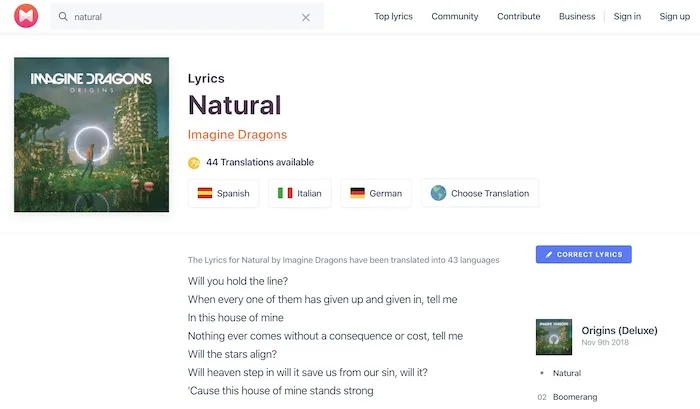Image resolution: width=700 pixels, height=409 pixels.
Task: Click the pencil icon on Correct Lyrics
Action: coord(549,255)
